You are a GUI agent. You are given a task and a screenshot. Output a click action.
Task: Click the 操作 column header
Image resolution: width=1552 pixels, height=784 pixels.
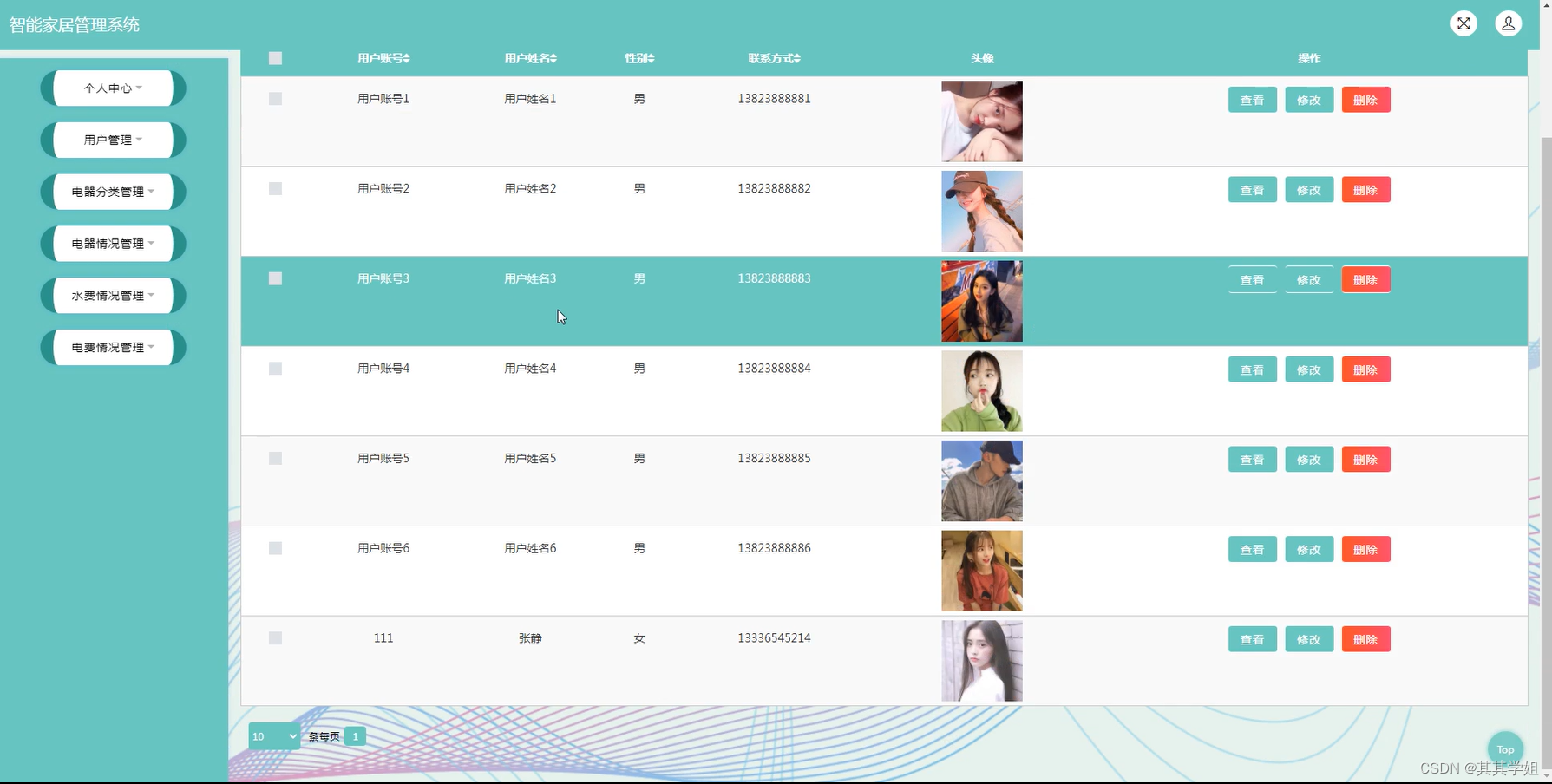[1309, 58]
